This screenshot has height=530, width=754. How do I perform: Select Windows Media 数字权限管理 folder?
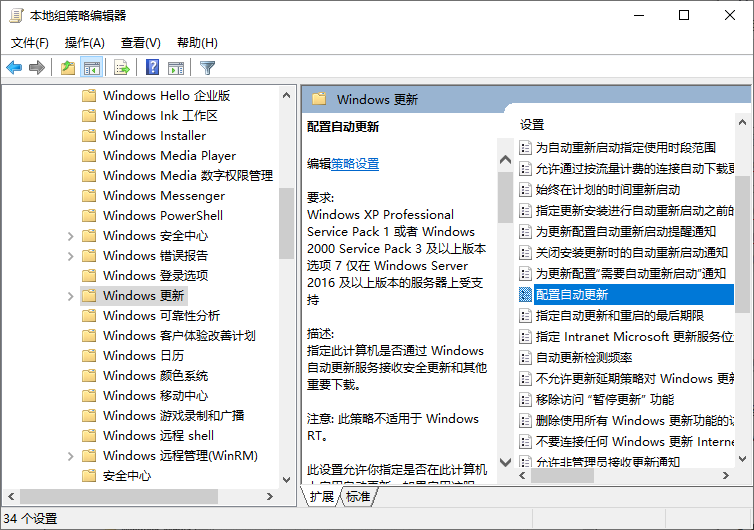[x=188, y=176]
